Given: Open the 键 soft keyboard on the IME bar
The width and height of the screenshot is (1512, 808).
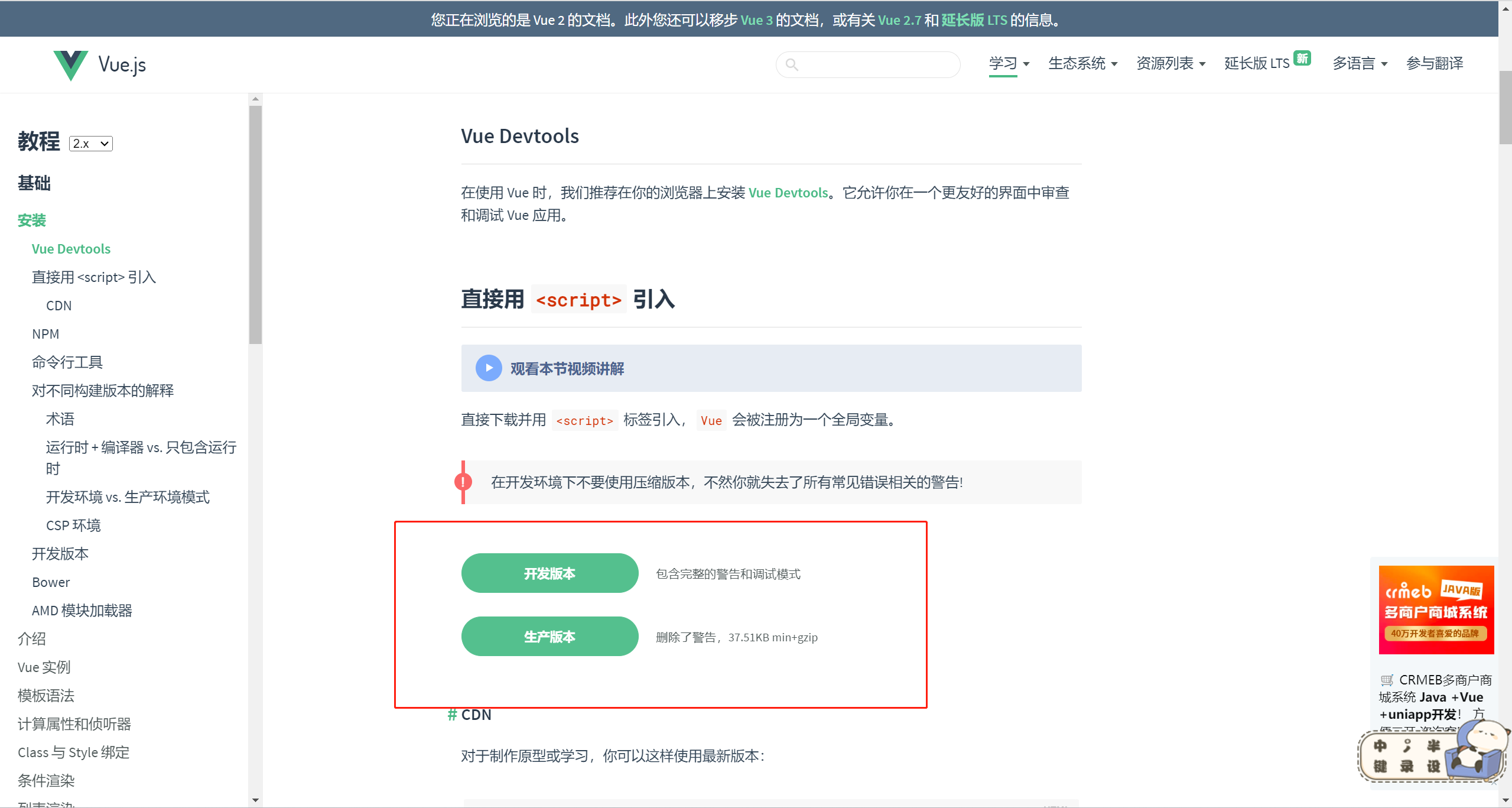Looking at the screenshot, I should pyautogui.click(x=1380, y=767).
